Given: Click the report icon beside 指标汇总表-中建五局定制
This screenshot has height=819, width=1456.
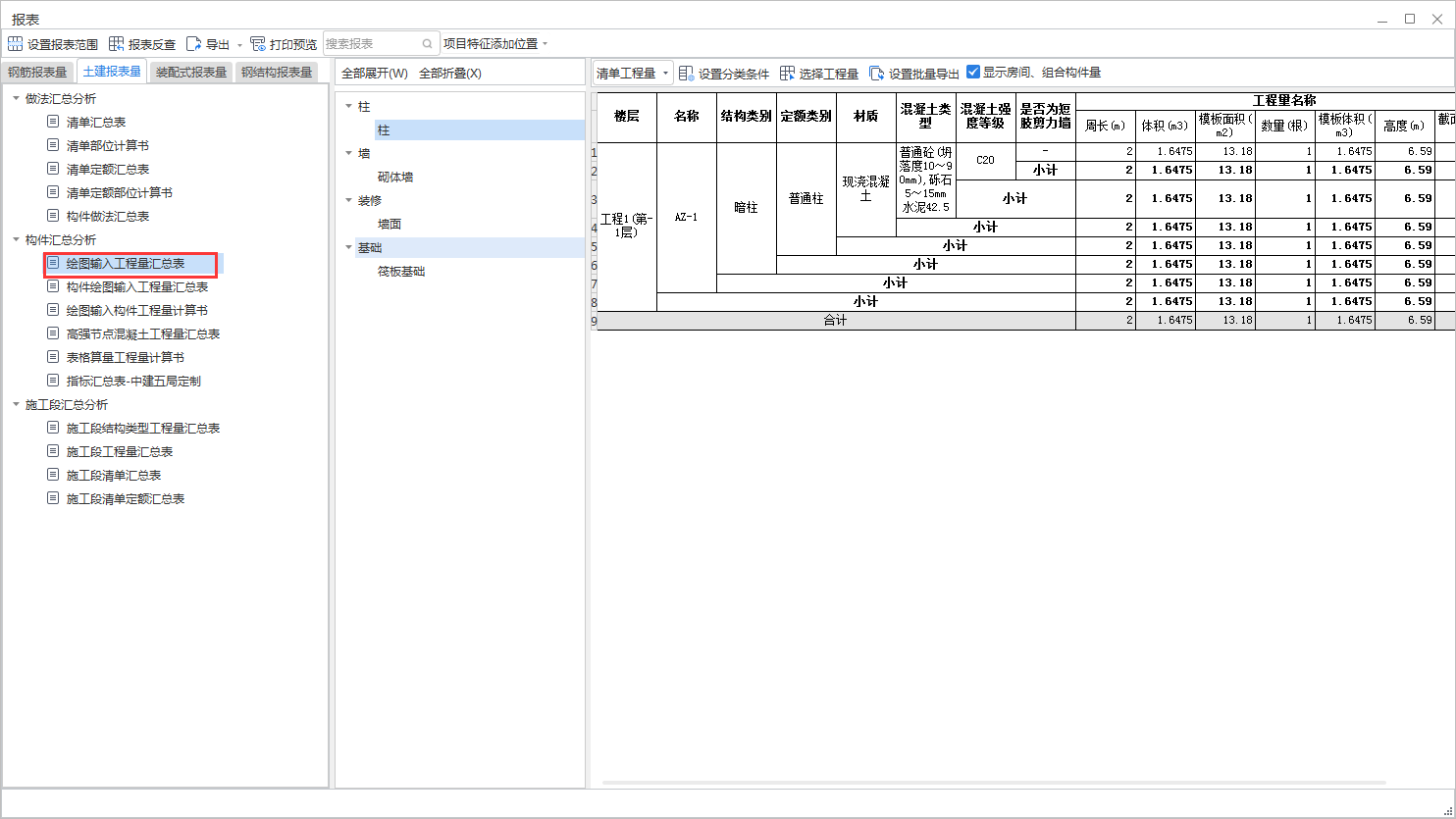Looking at the screenshot, I should [53, 381].
